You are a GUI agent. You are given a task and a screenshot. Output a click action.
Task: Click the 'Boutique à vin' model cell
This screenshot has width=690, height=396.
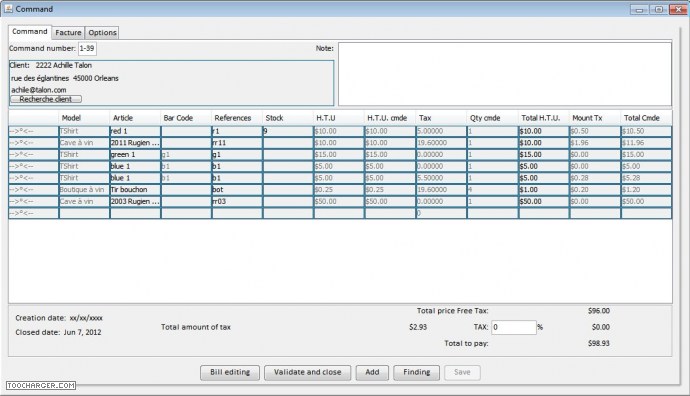pos(84,190)
